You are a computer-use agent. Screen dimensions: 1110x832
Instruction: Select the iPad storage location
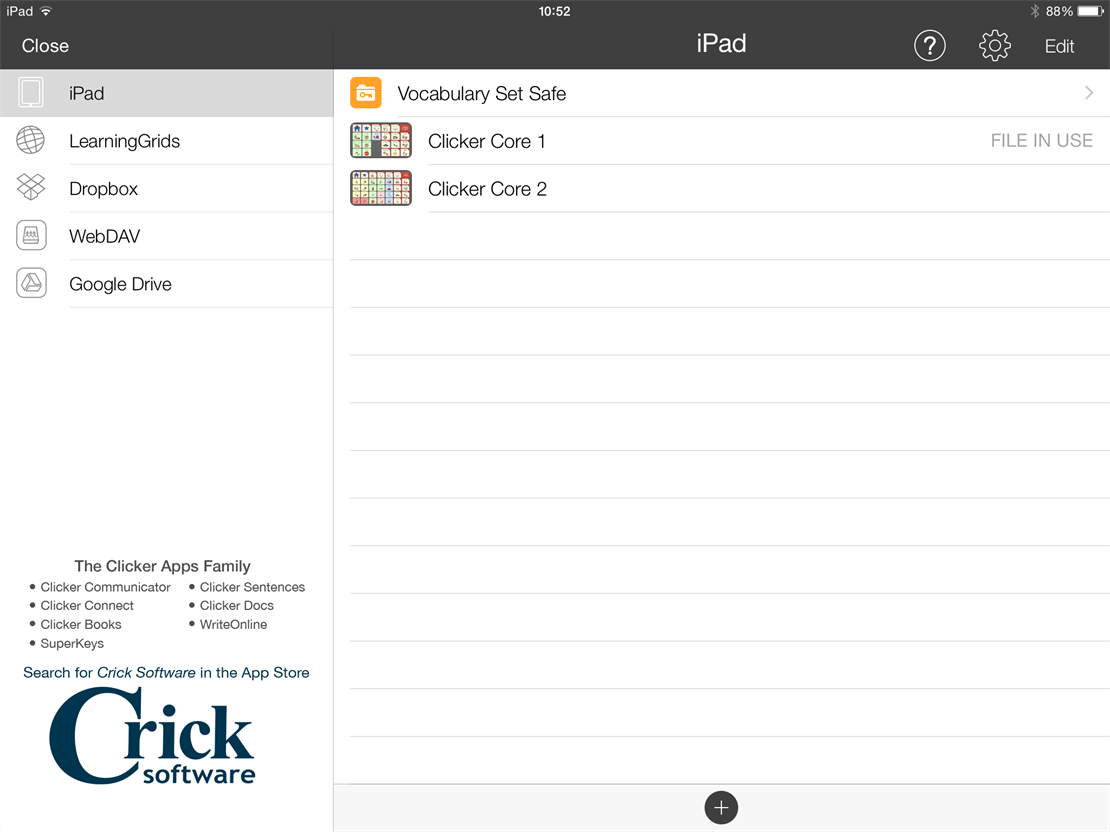166,93
